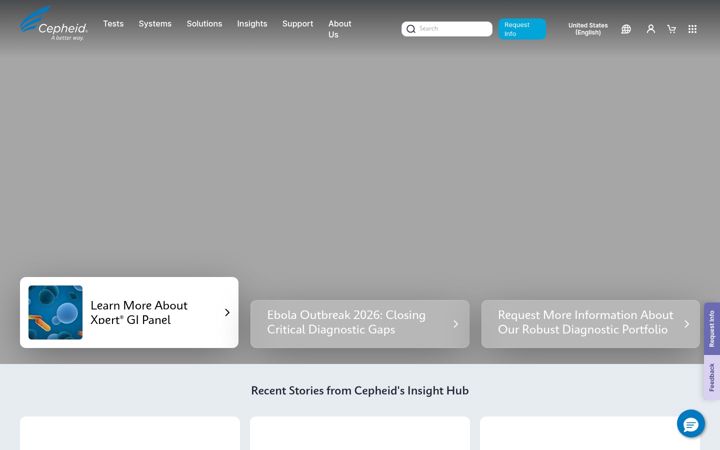Open Ebola Outbreak 2026 card
720x450 pixels.
click(x=360, y=324)
